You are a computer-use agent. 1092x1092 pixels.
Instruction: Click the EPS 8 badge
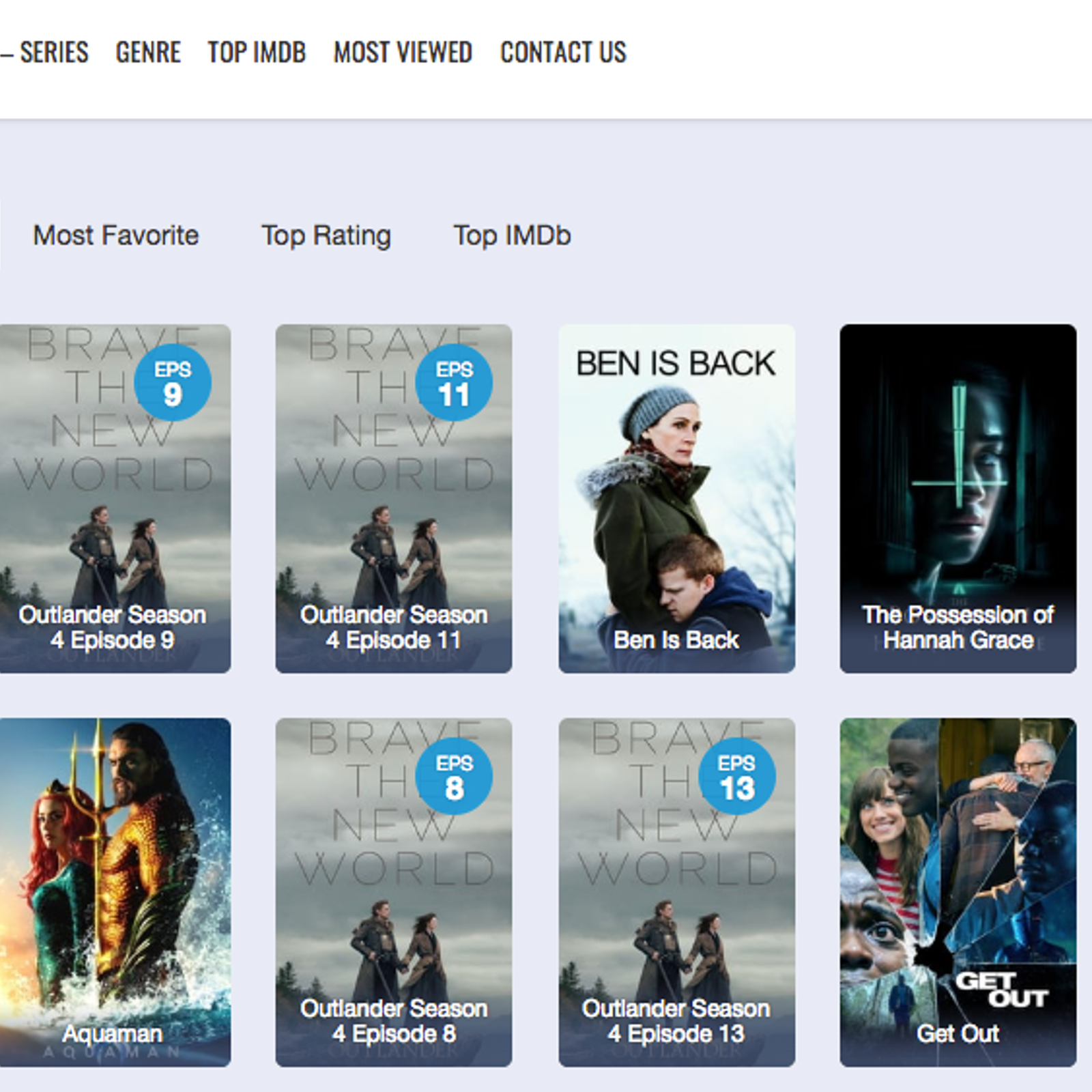pos(454,776)
